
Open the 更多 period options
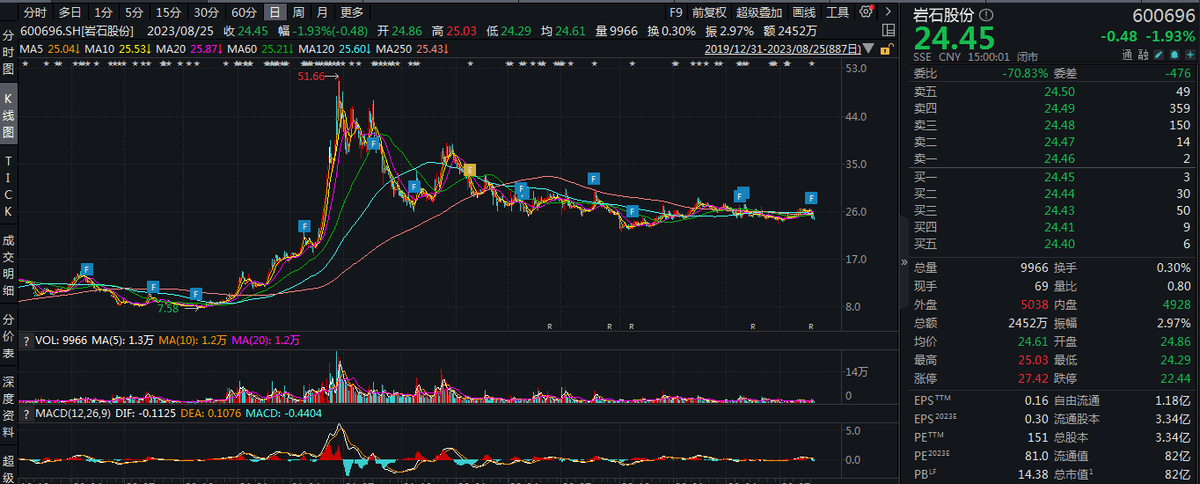pyautogui.click(x=352, y=13)
